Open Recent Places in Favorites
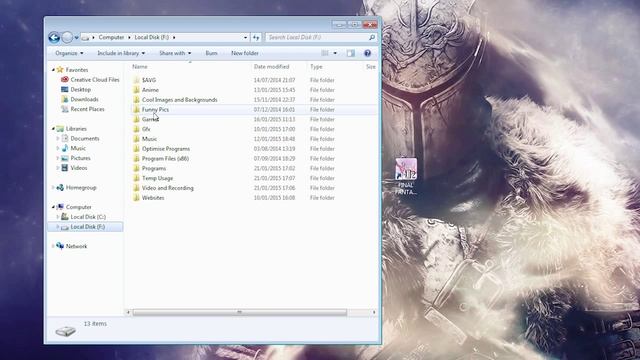This screenshot has height=360, width=640. 87,109
